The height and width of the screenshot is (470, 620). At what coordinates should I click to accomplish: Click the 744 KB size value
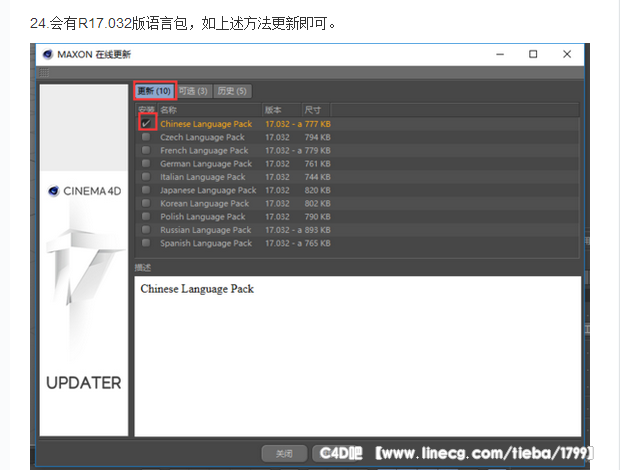[318, 177]
